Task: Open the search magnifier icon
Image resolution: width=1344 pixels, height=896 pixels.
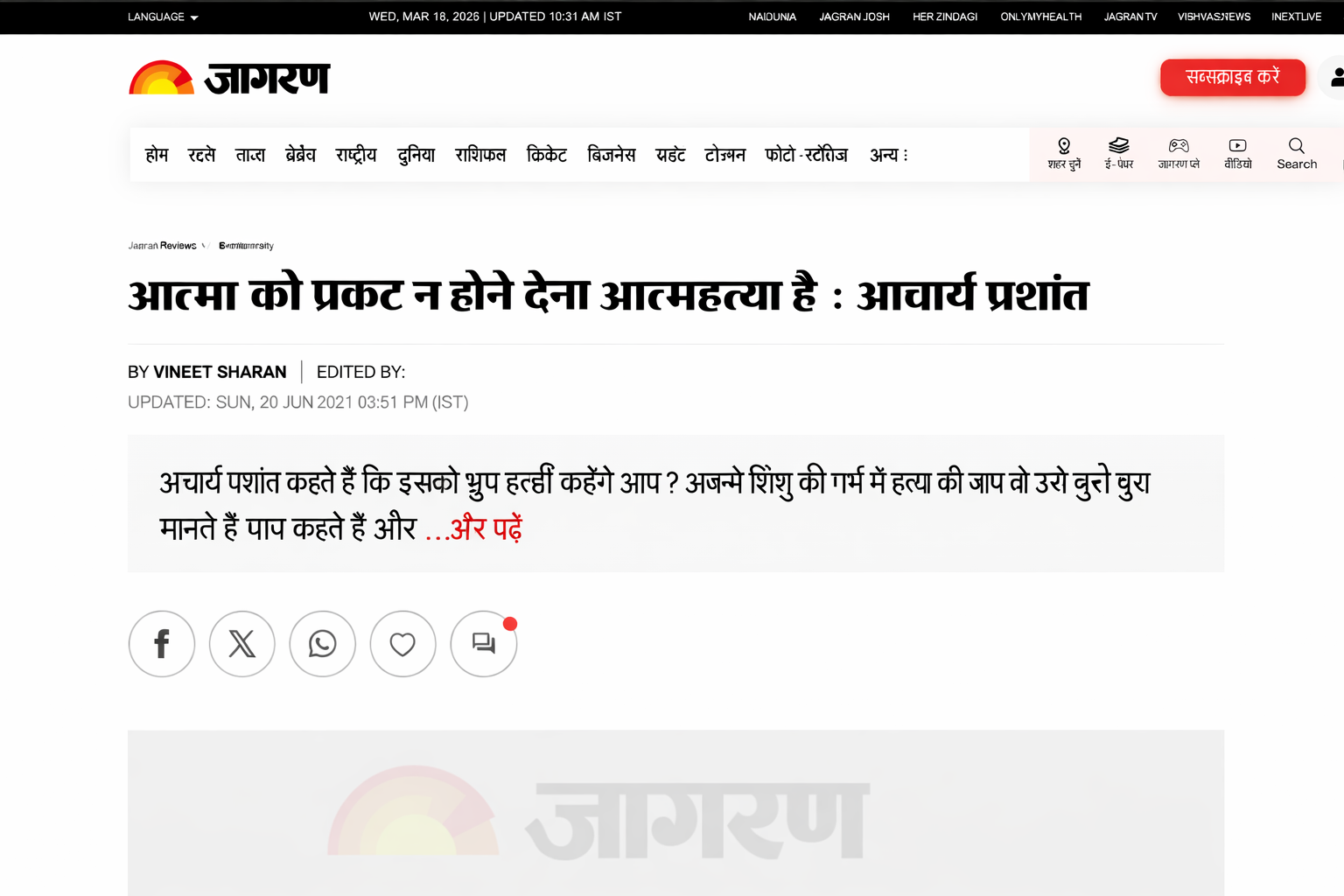Action: pyautogui.click(x=1296, y=146)
